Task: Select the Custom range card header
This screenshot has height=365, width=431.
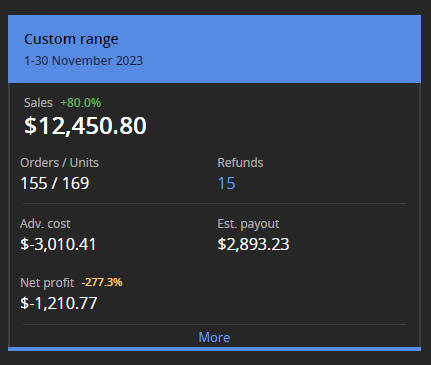Action: (214, 49)
